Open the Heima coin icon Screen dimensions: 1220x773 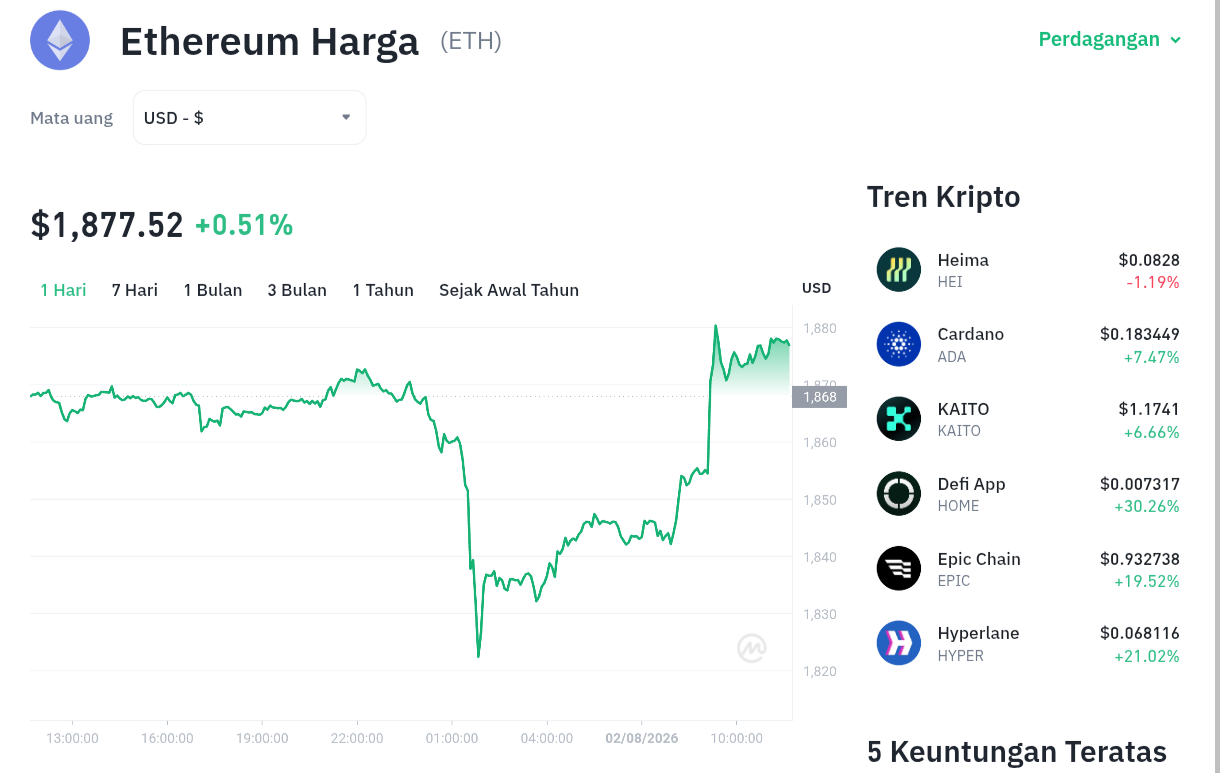[898, 270]
